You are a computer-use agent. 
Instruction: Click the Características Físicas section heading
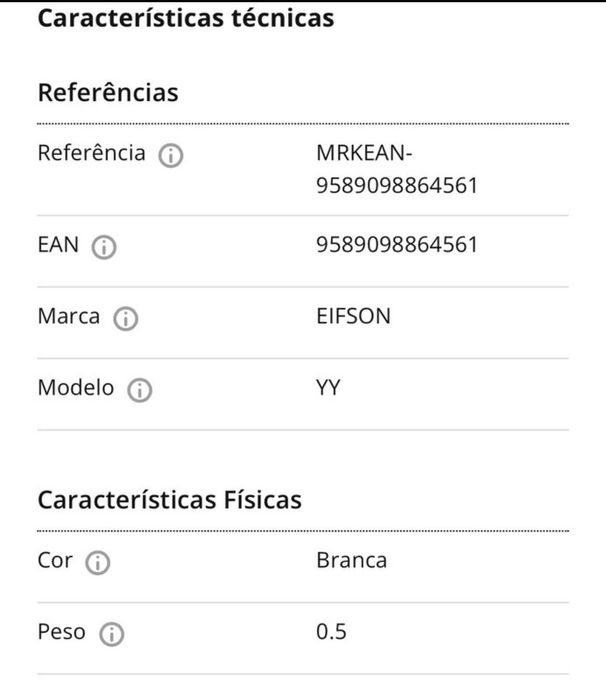pos(169,500)
